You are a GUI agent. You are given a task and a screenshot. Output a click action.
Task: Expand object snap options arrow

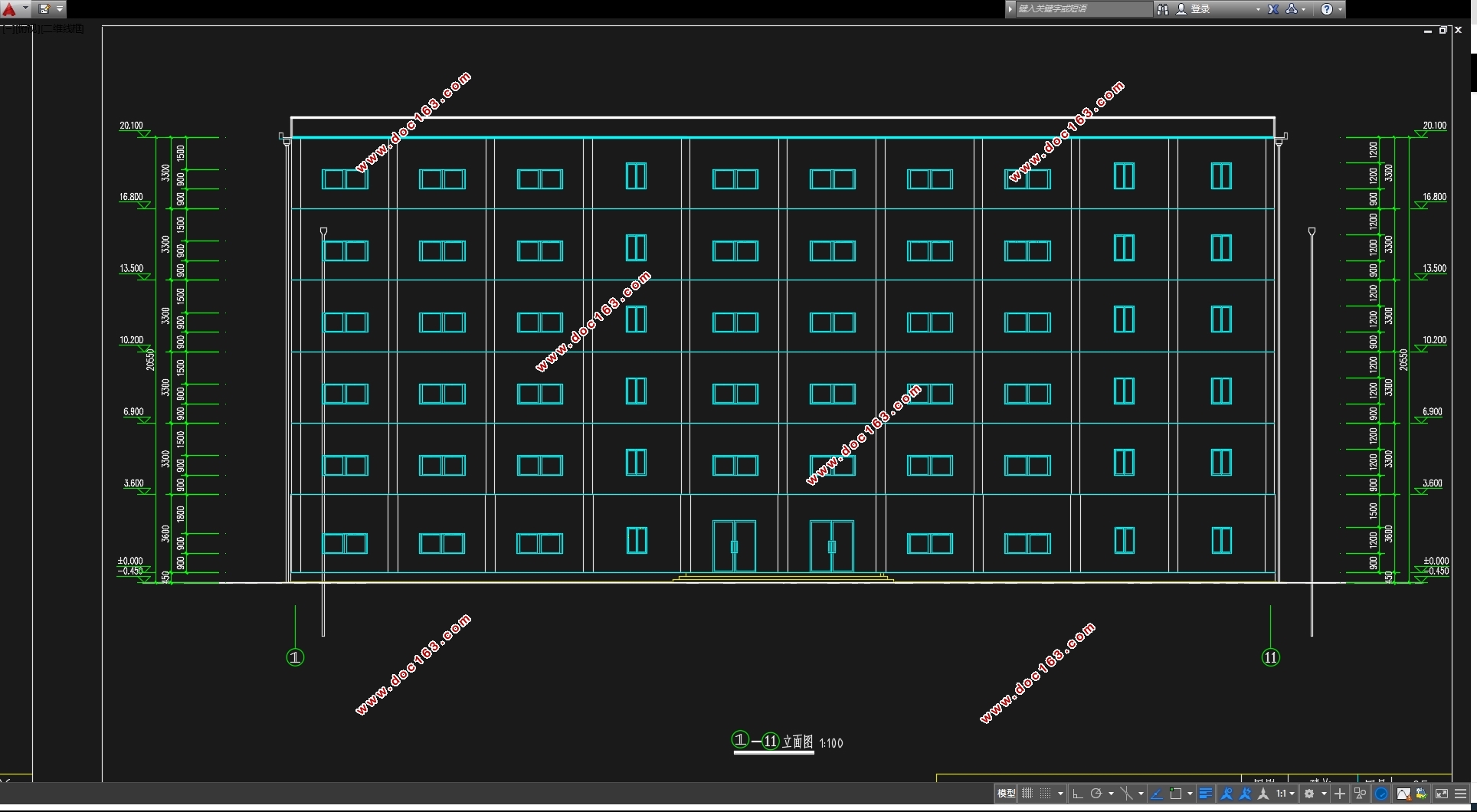(x=1190, y=794)
